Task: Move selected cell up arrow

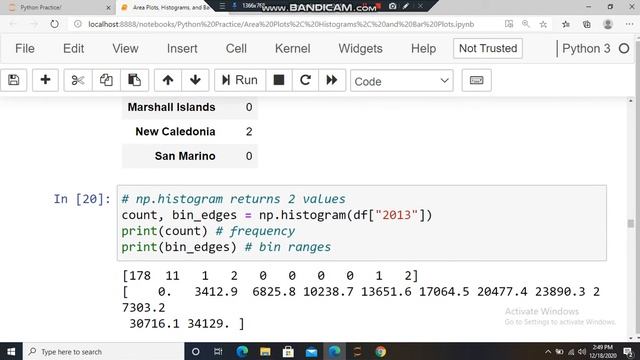Action: coord(168,80)
